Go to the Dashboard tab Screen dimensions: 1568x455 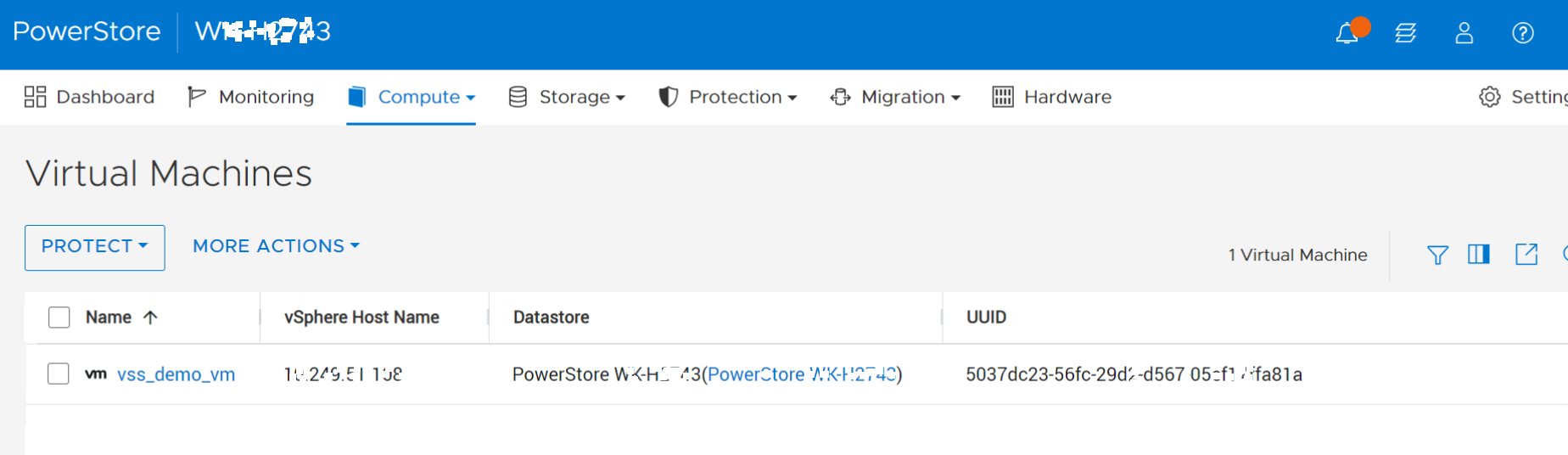[x=90, y=97]
